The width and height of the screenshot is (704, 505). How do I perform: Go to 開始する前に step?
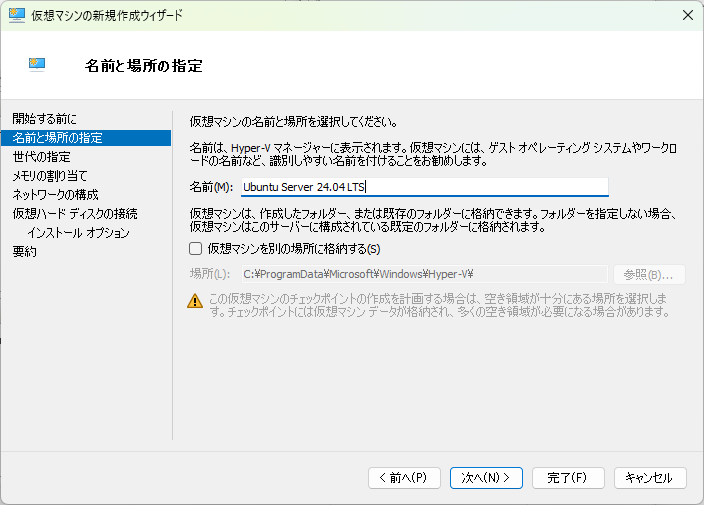(44, 119)
